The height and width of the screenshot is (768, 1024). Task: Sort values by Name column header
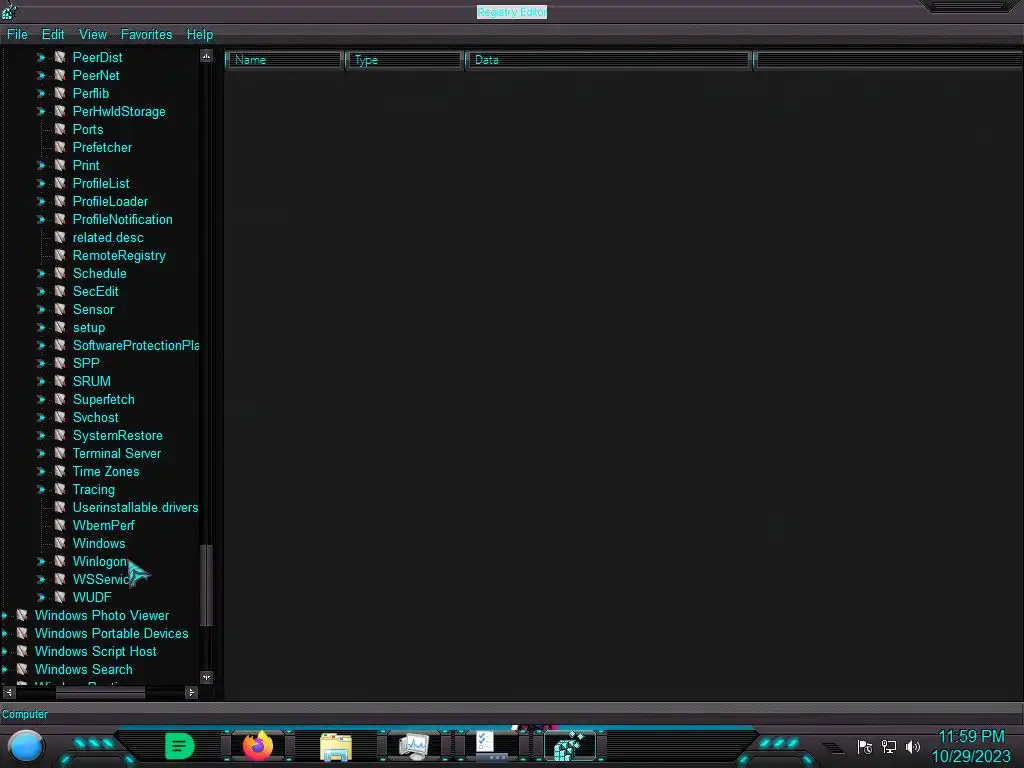(x=284, y=60)
